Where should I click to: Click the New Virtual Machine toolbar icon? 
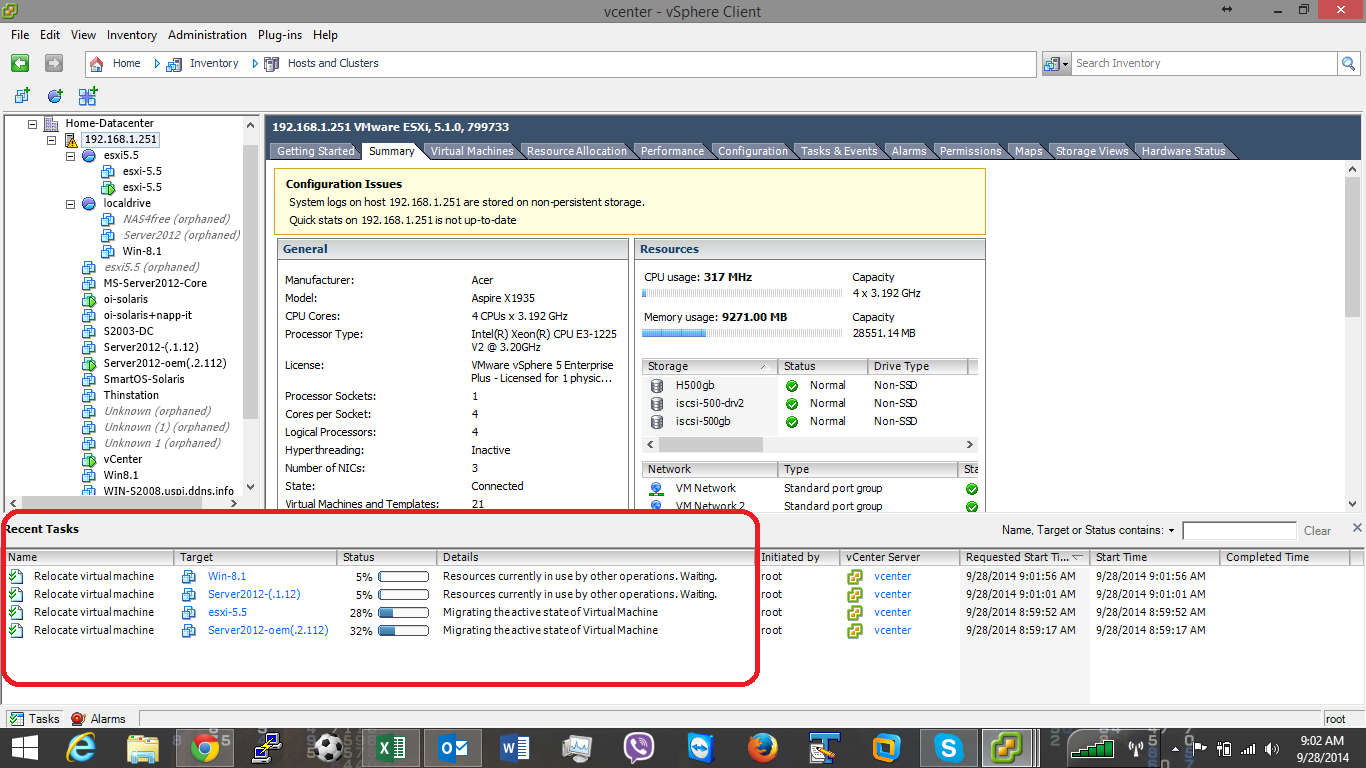tap(22, 96)
